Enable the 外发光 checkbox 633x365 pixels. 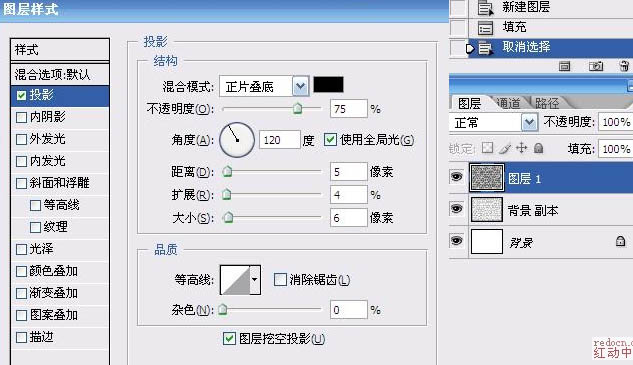(21, 139)
